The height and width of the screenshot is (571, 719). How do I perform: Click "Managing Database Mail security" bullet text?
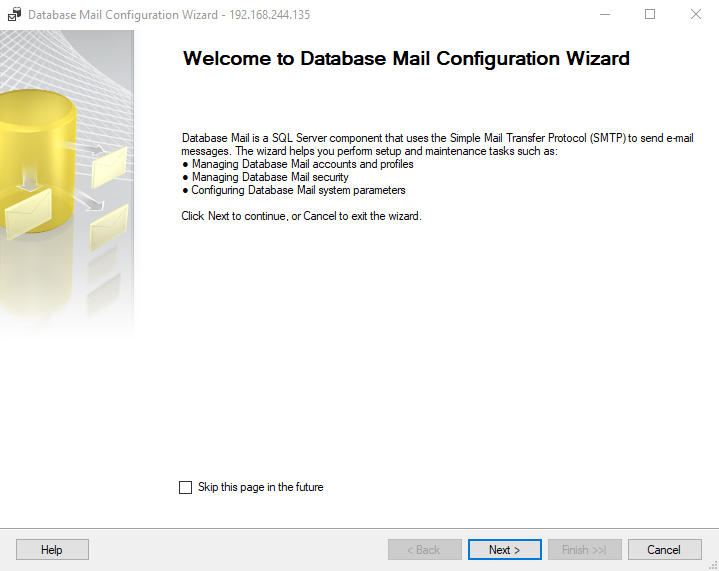tap(270, 177)
